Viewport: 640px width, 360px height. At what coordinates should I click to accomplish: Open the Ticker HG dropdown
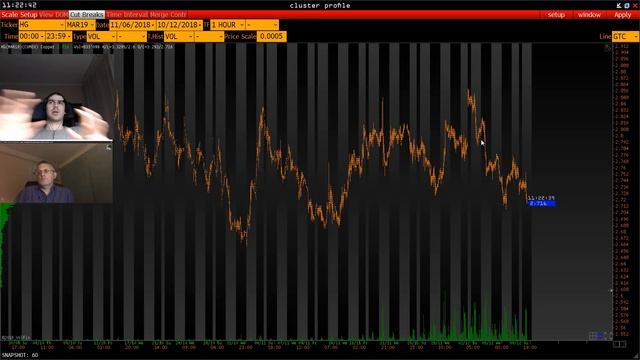pyautogui.click(x=42, y=25)
